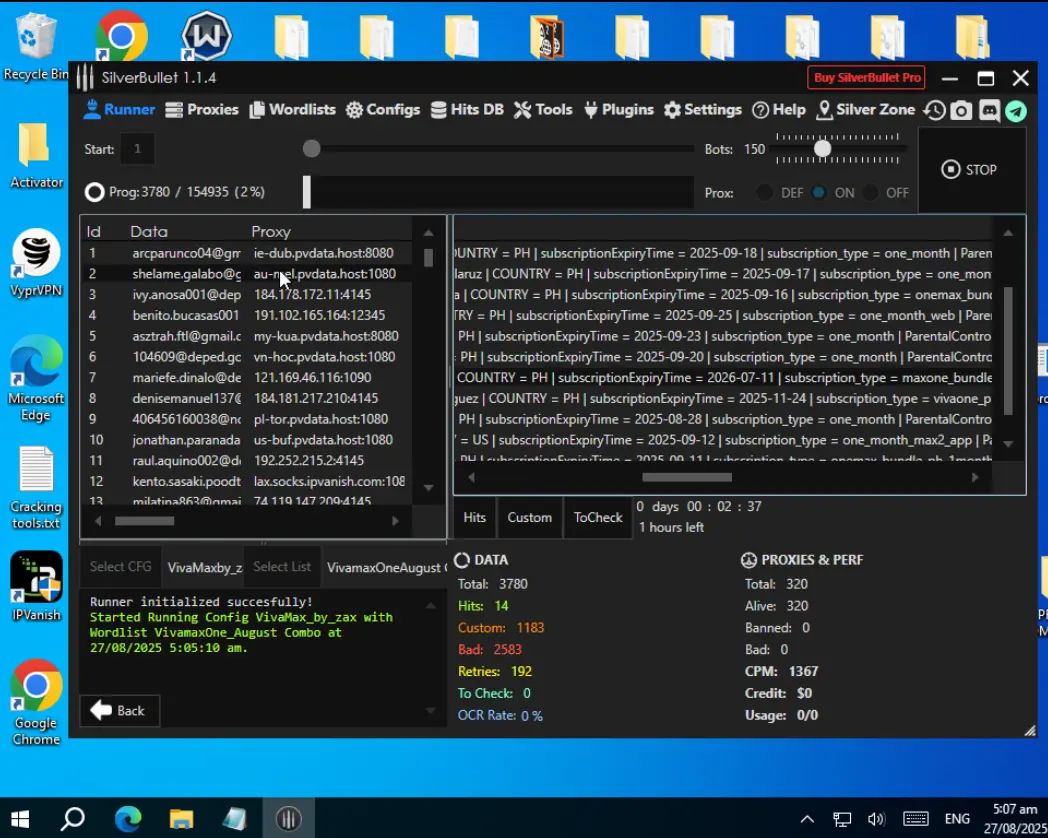Click the Start number input field
Screen dimensions: 1048x838
(x=138, y=149)
